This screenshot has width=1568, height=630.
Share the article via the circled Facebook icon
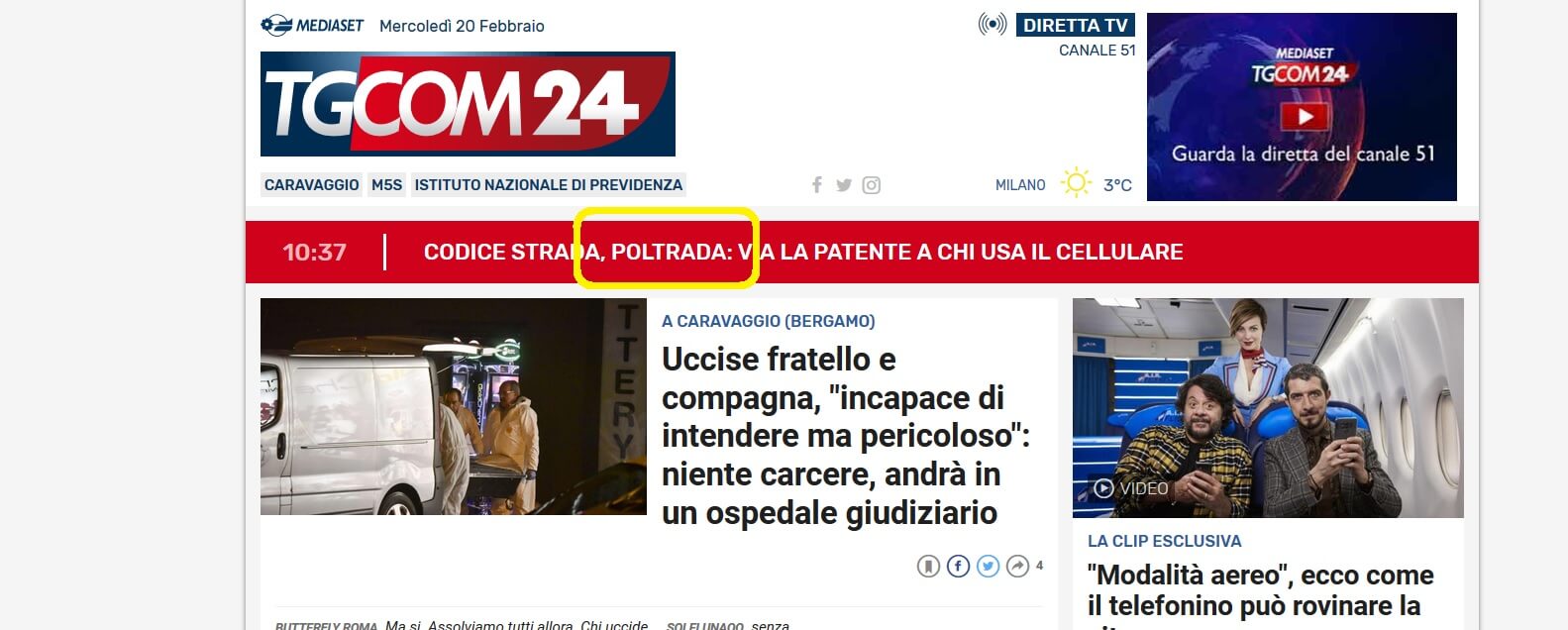pyautogui.click(x=958, y=566)
